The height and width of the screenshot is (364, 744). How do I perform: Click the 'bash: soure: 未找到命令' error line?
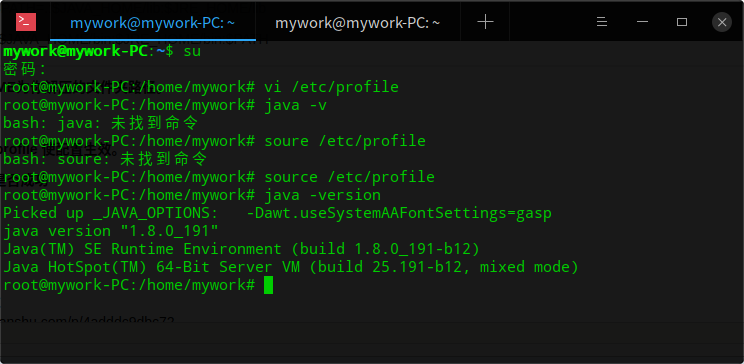105,159
